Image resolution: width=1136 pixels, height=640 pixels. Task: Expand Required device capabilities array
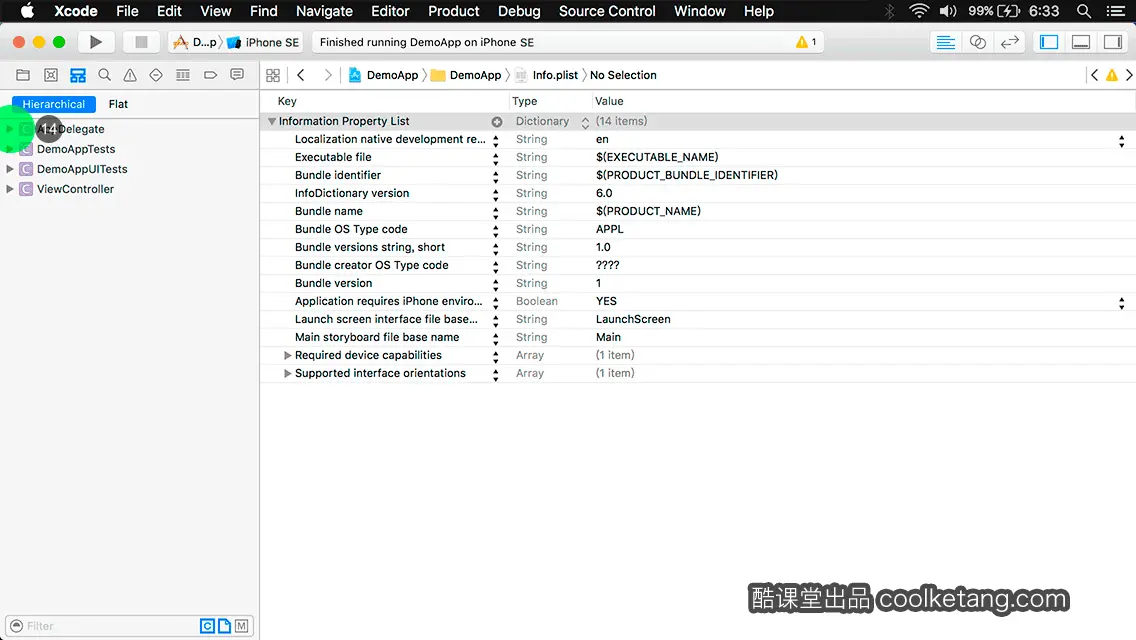(288, 355)
